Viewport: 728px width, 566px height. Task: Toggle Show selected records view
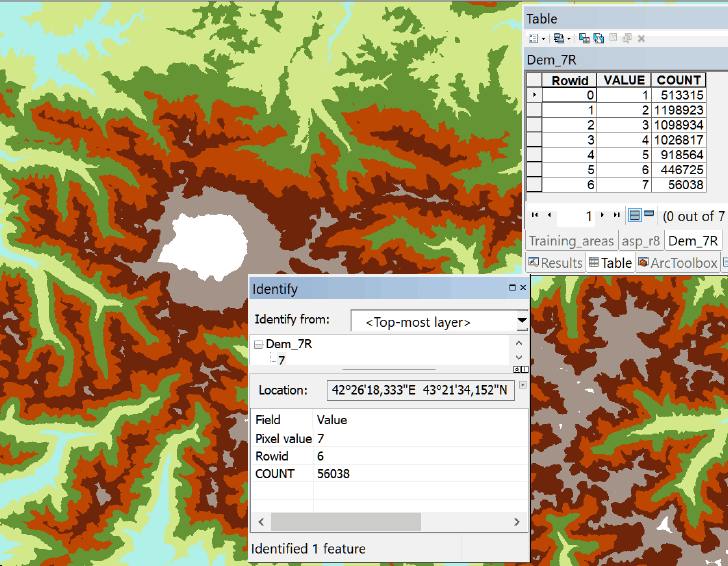[x=649, y=215]
